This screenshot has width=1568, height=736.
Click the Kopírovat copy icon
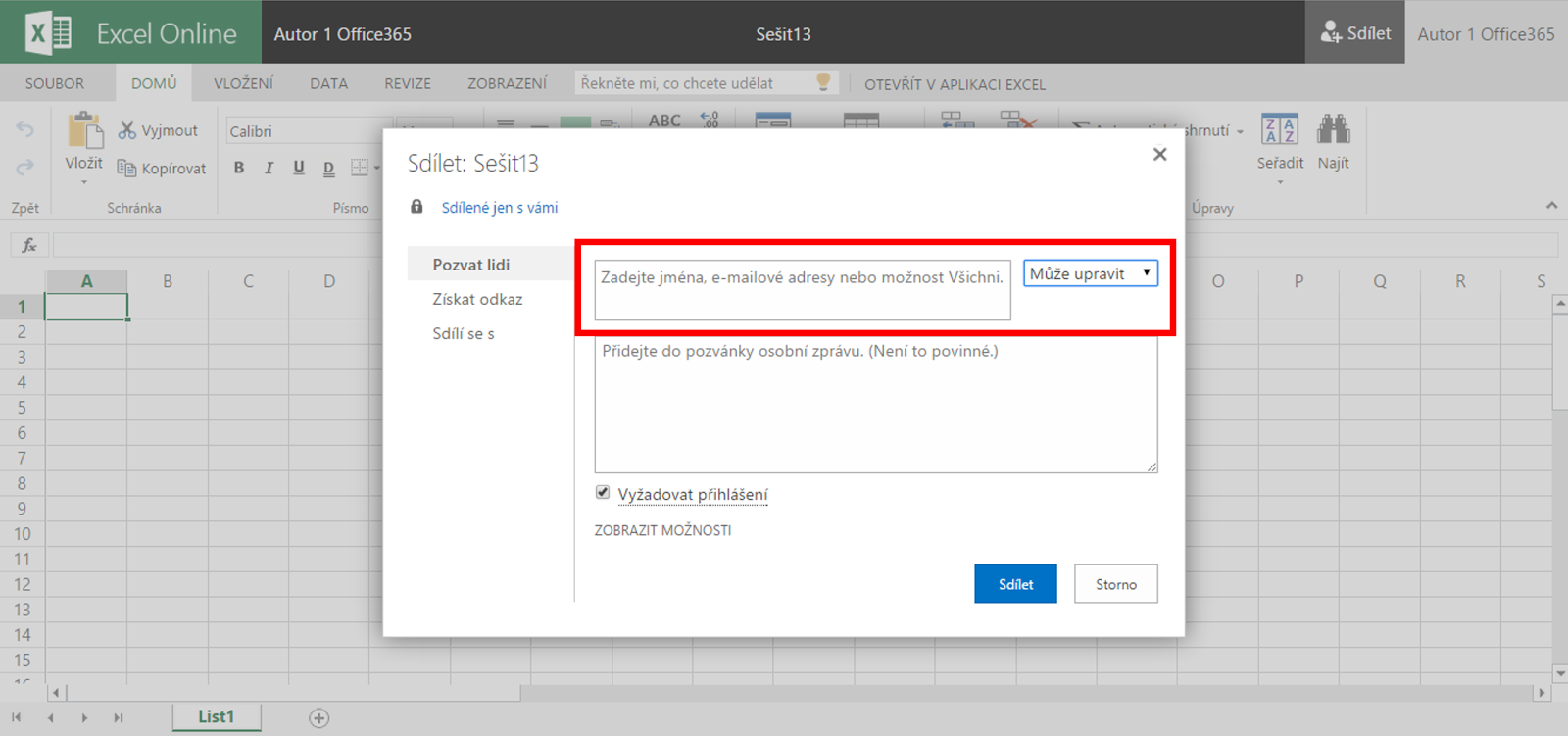click(x=126, y=168)
